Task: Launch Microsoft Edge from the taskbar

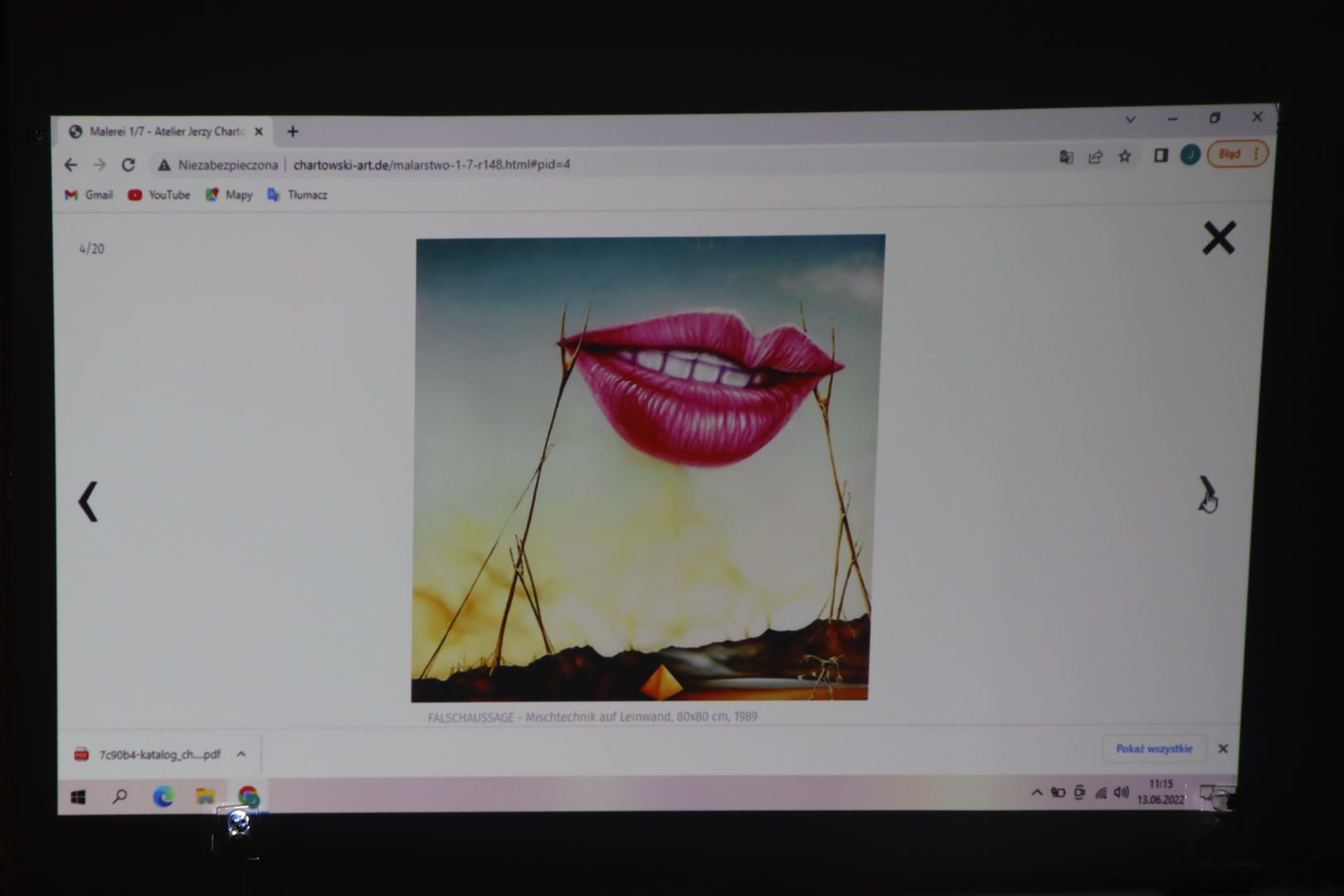Action: (163, 796)
